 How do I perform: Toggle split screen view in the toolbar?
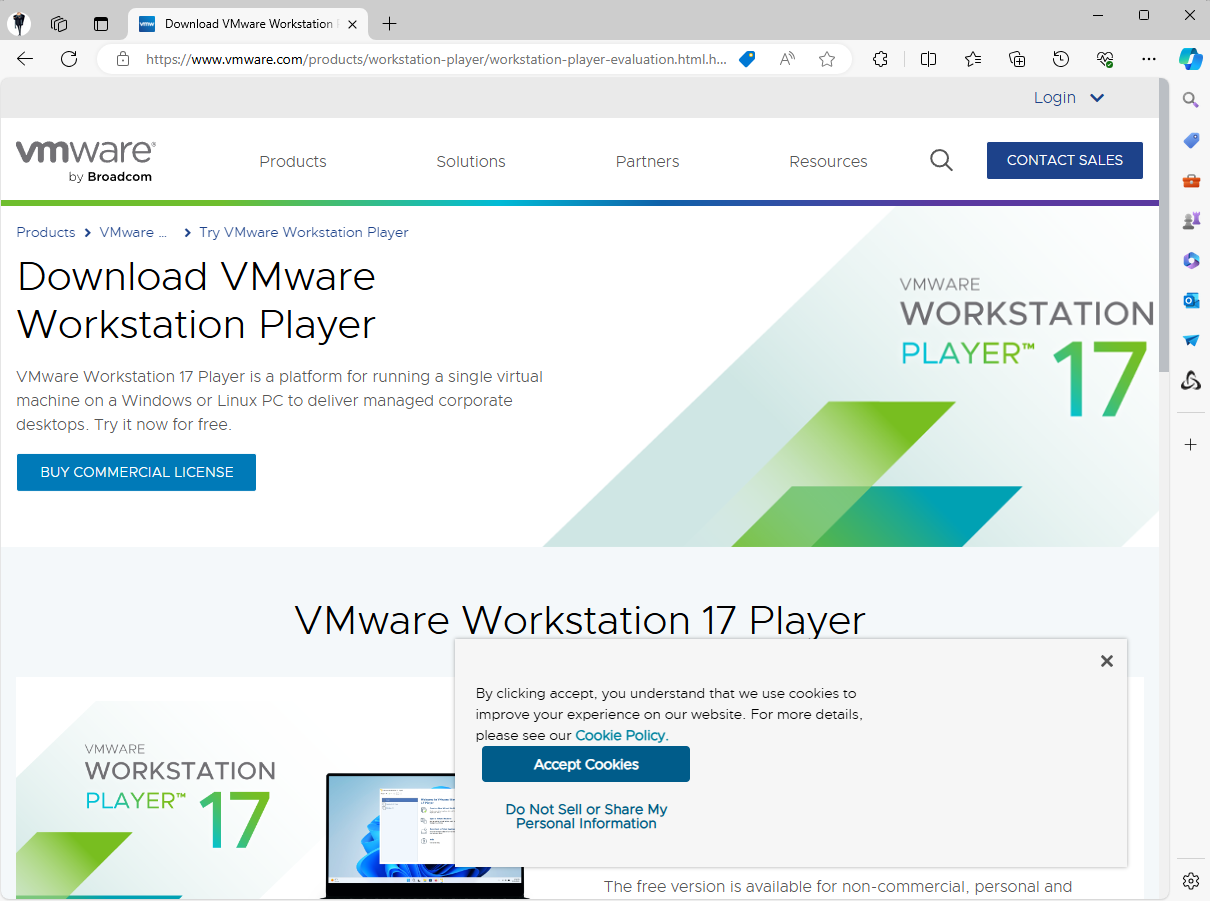point(928,59)
